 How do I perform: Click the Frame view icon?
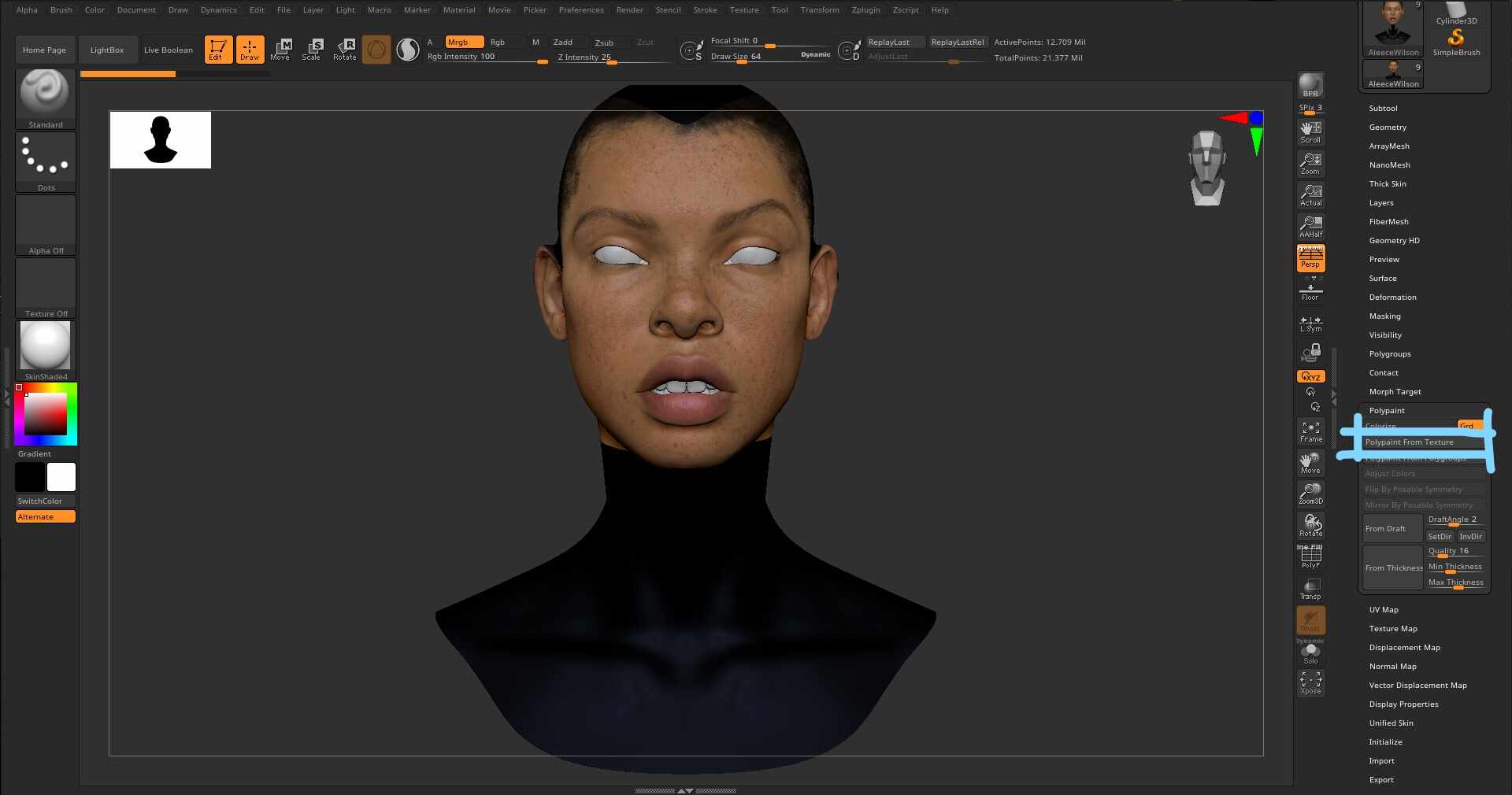[x=1310, y=431]
